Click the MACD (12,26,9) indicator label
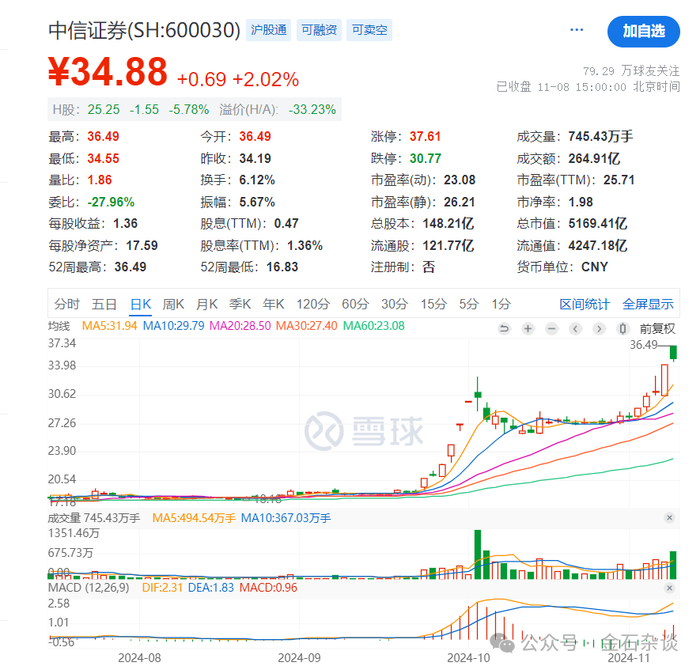The width and height of the screenshot is (700, 670). click(x=88, y=587)
